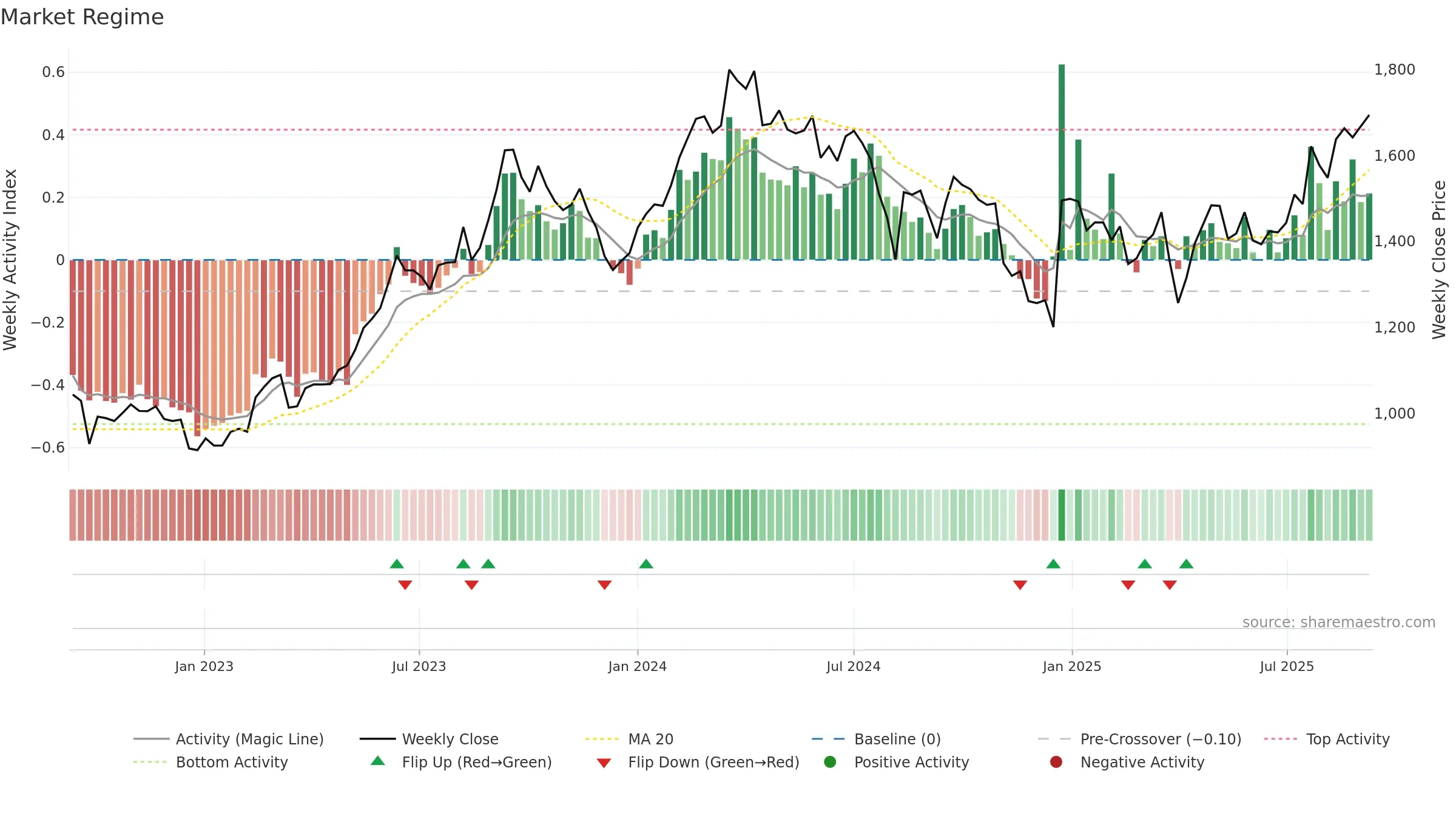
Task: Click the red flip-down triangle before Jan 2024
Action: pyautogui.click(x=604, y=585)
